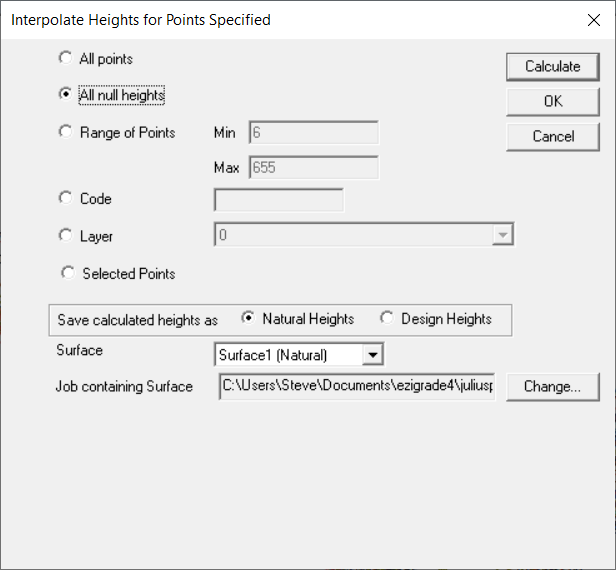616x570 pixels.
Task: Switch to Design Heights radio option
Action: 387,319
